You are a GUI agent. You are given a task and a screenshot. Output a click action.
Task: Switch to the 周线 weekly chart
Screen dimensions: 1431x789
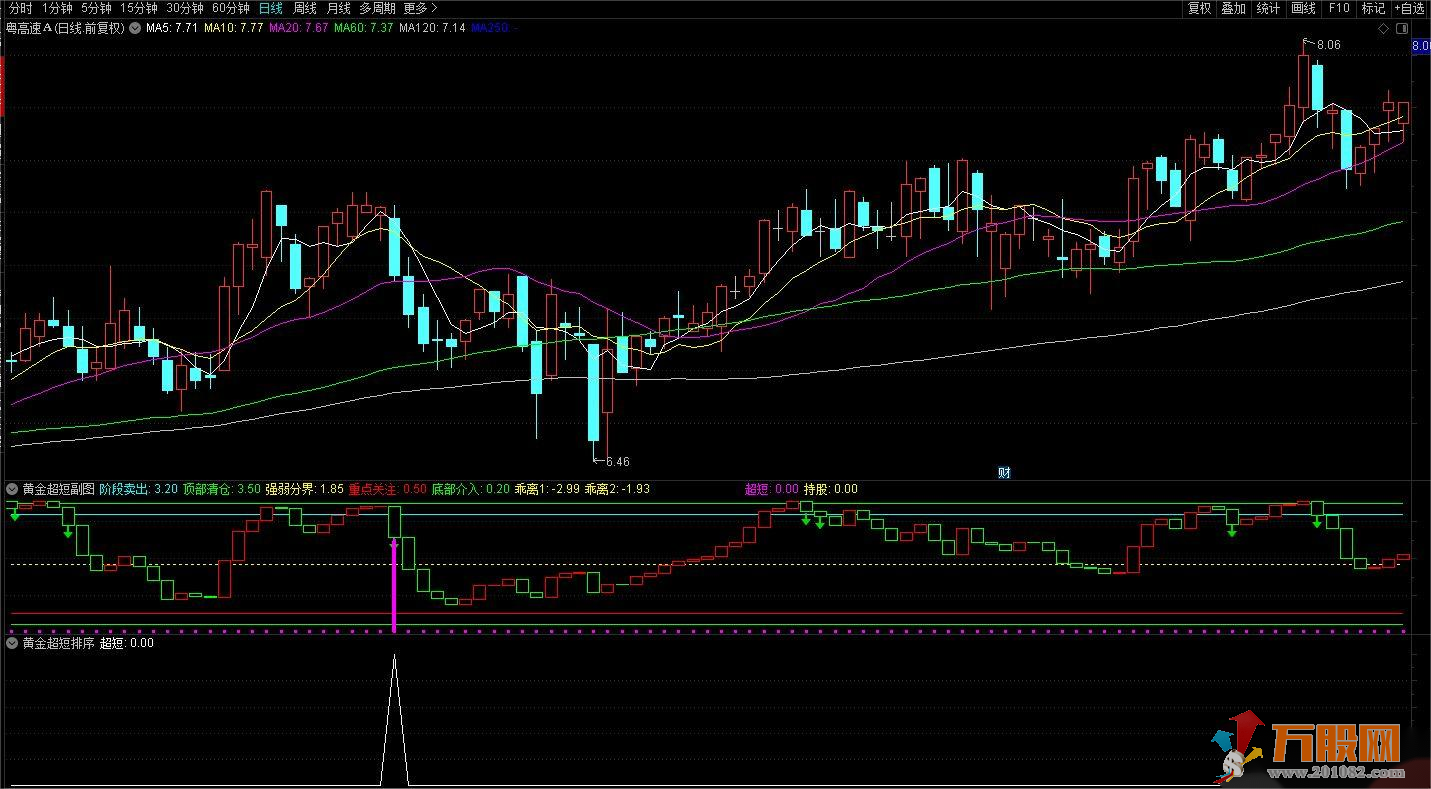(x=304, y=8)
